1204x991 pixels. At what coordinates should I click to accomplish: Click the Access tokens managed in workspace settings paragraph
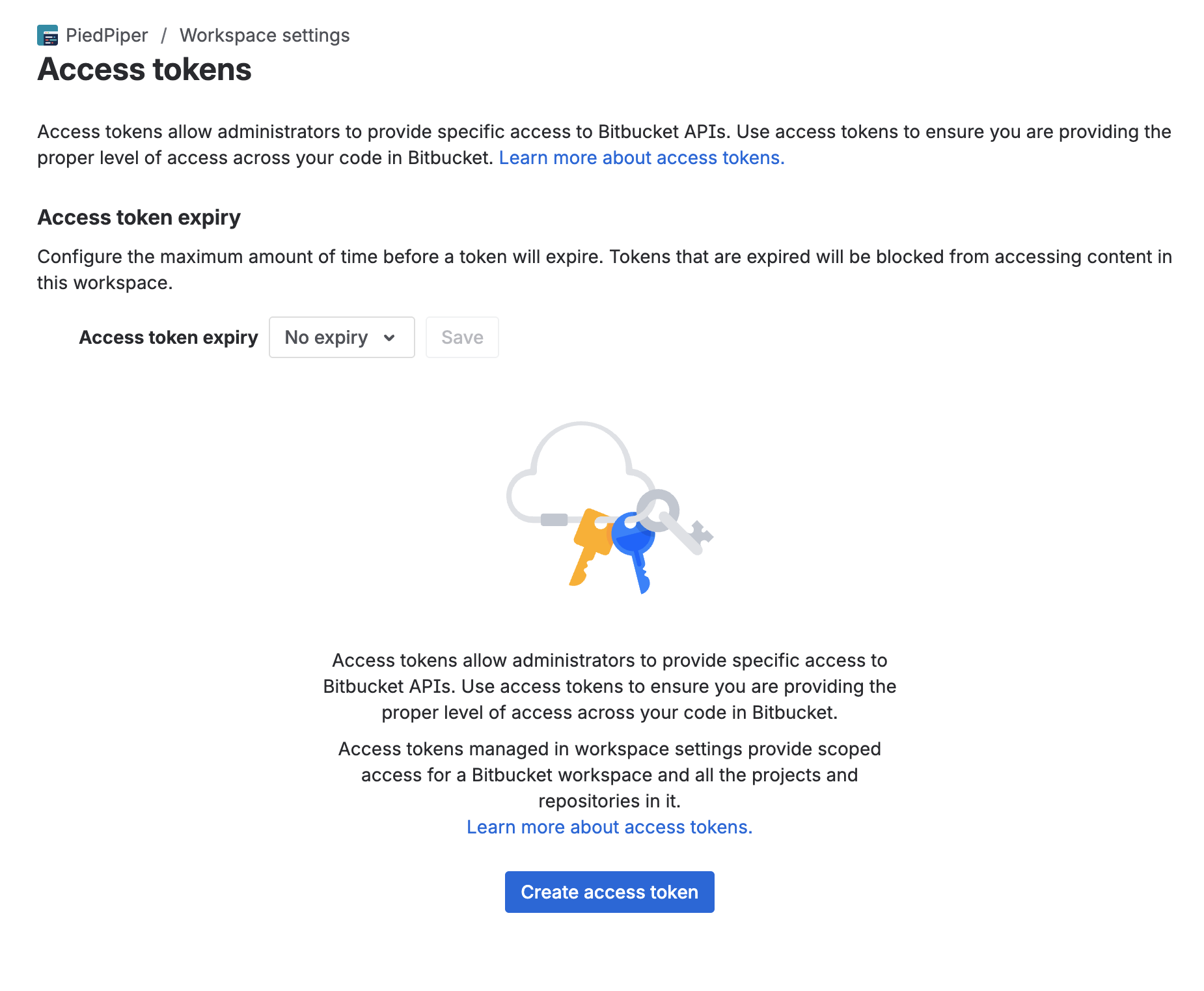[x=609, y=775]
